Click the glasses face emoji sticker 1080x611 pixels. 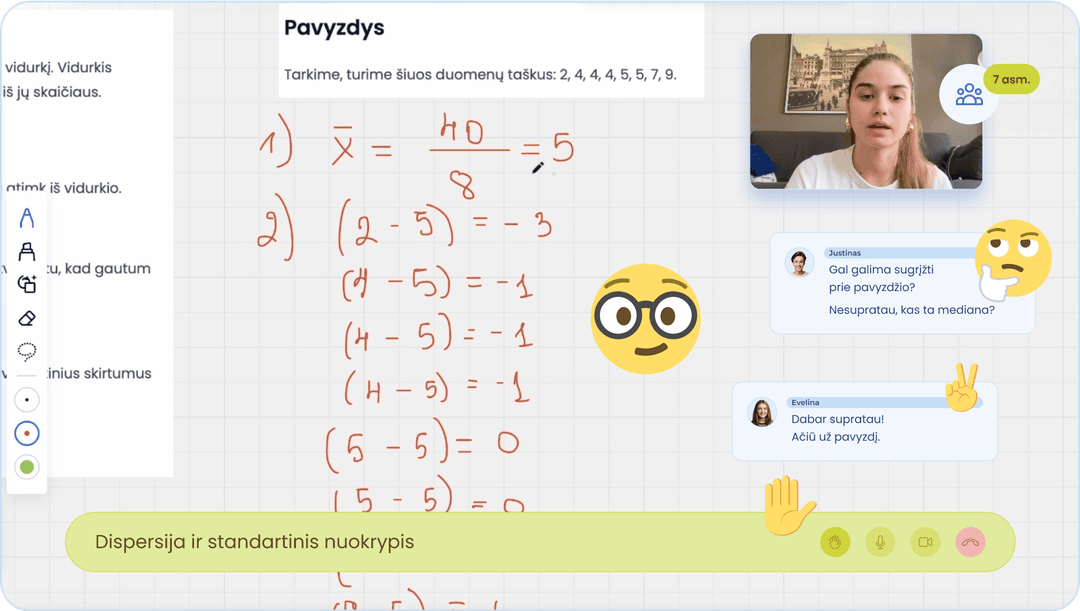[x=645, y=319]
